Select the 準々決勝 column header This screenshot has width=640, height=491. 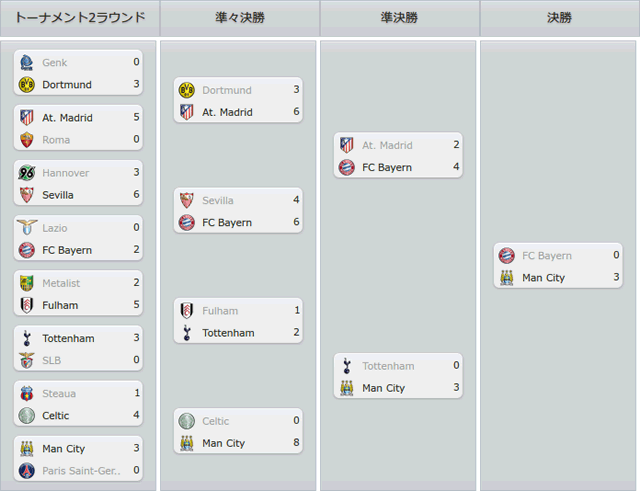point(240,18)
